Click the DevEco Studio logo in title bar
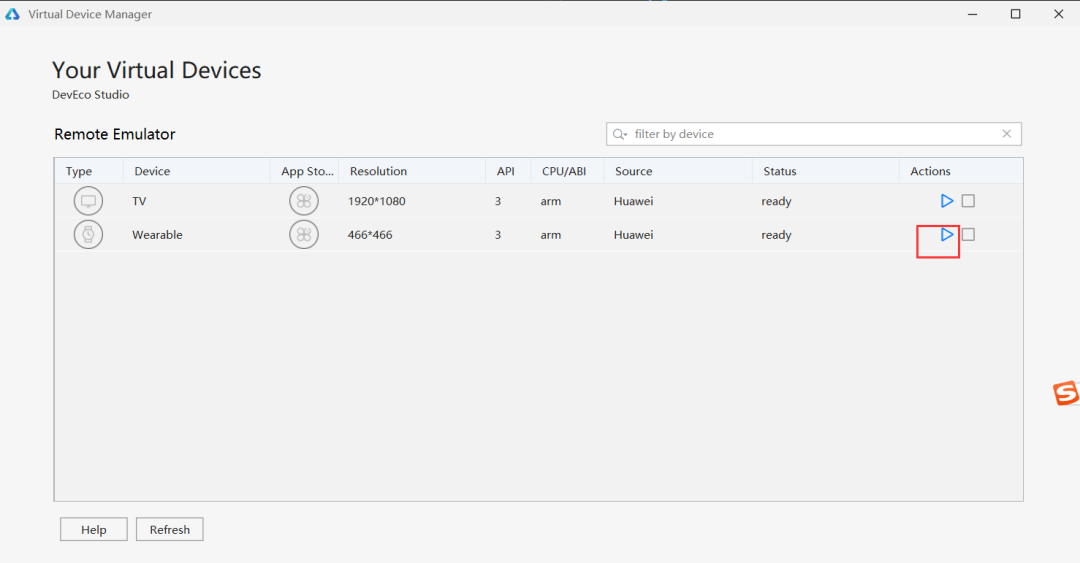The height and width of the screenshot is (563, 1080). point(12,14)
